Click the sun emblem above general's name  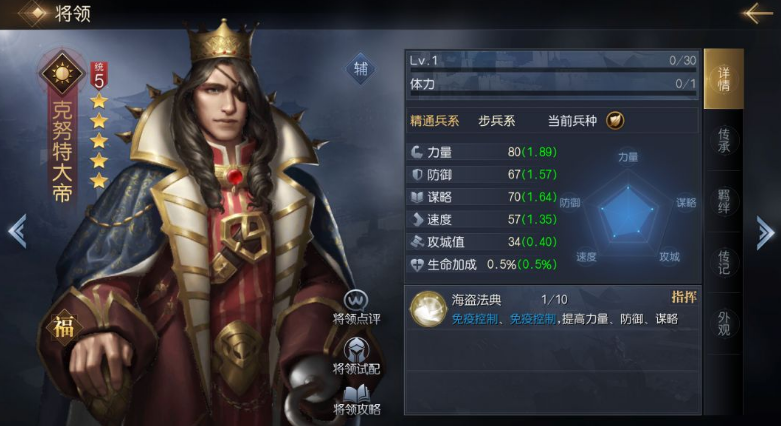[62, 74]
